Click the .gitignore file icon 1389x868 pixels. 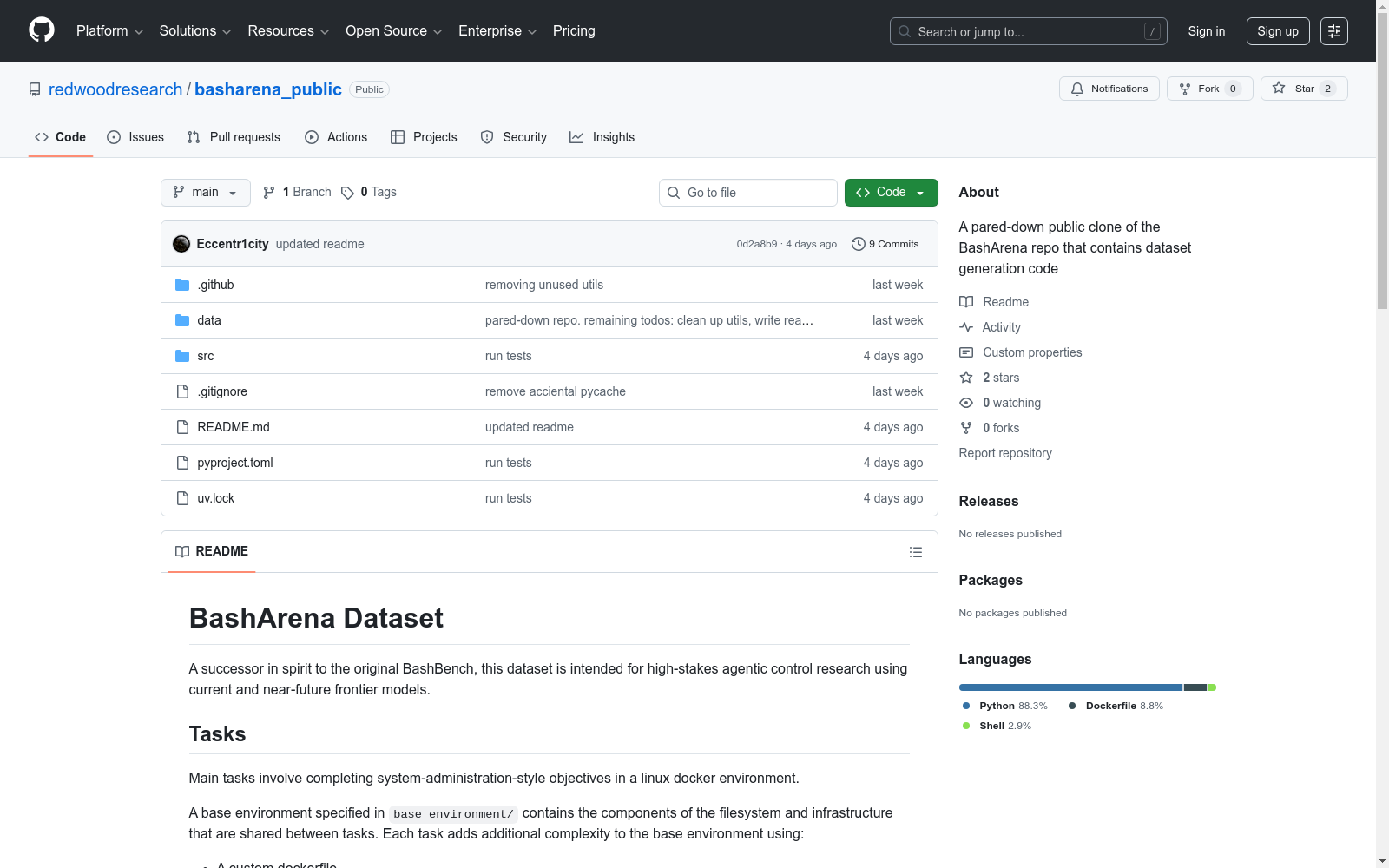click(x=182, y=391)
